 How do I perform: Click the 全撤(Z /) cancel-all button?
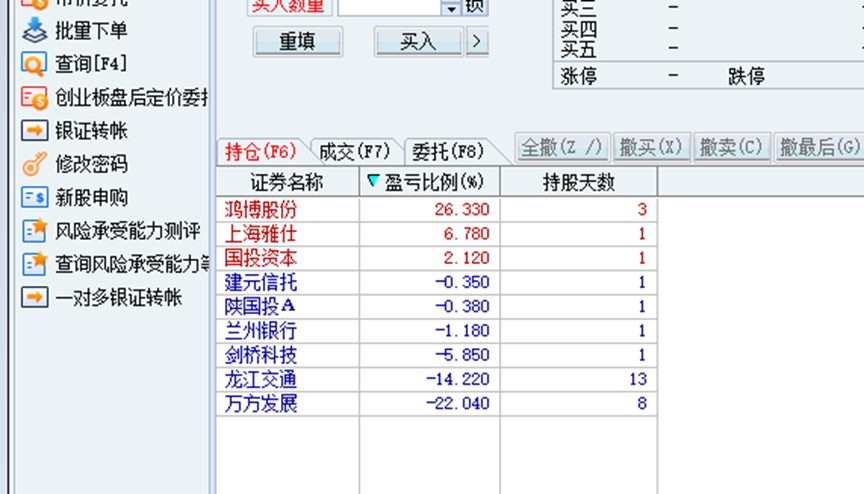point(562,148)
